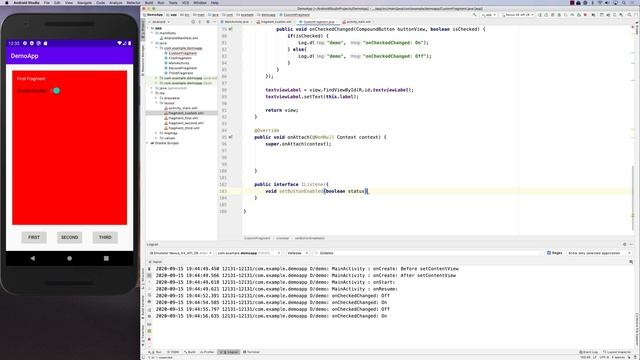Tap the FIRST button in the emulator
Screen dimensions: 640x360
tap(34, 237)
